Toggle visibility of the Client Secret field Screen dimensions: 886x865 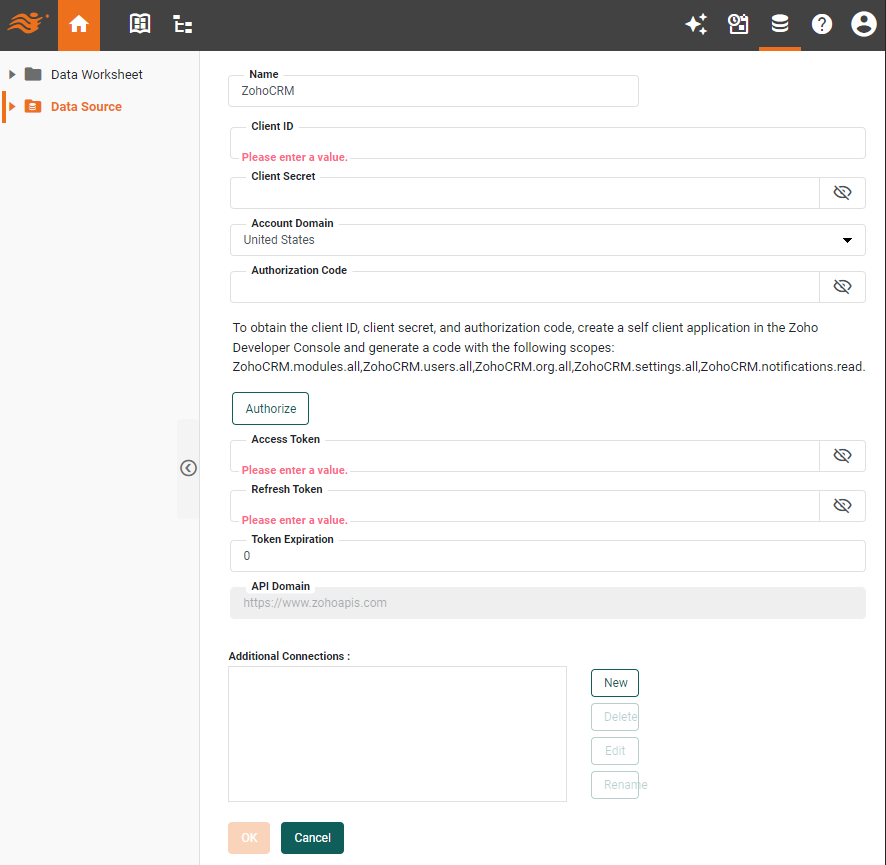click(x=842, y=192)
